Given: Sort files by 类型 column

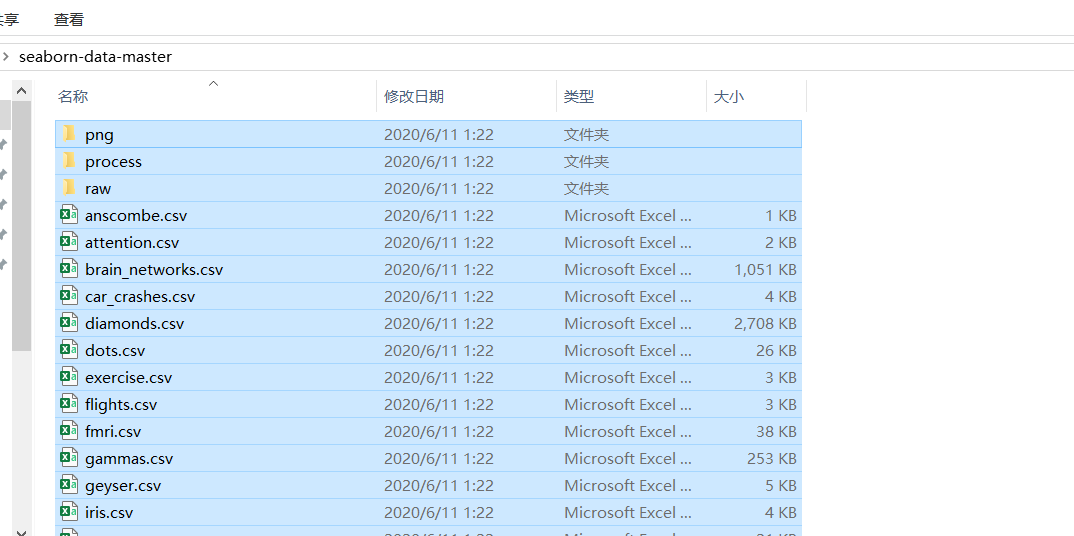Looking at the screenshot, I should point(579,97).
